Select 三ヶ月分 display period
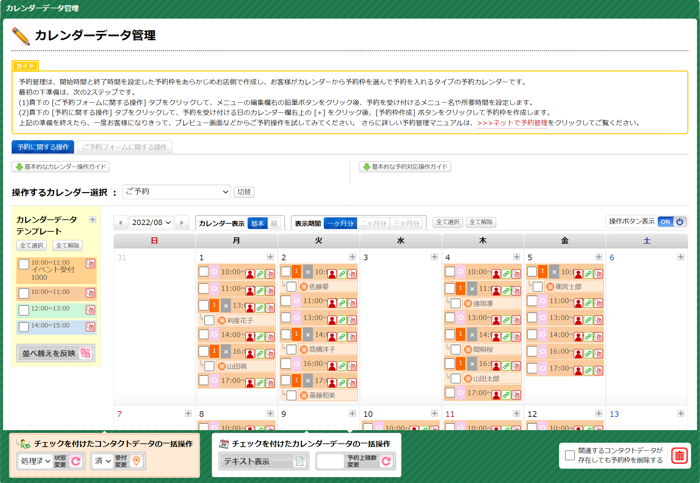 pyautogui.click(x=406, y=223)
